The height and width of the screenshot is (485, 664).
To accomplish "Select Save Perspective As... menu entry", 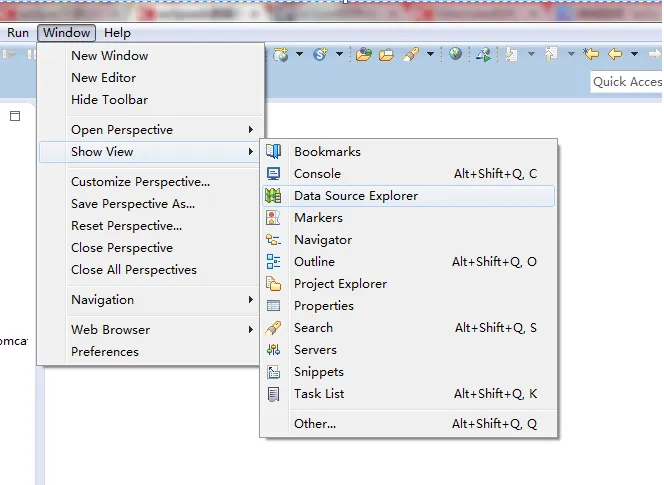I will point(150,204).
